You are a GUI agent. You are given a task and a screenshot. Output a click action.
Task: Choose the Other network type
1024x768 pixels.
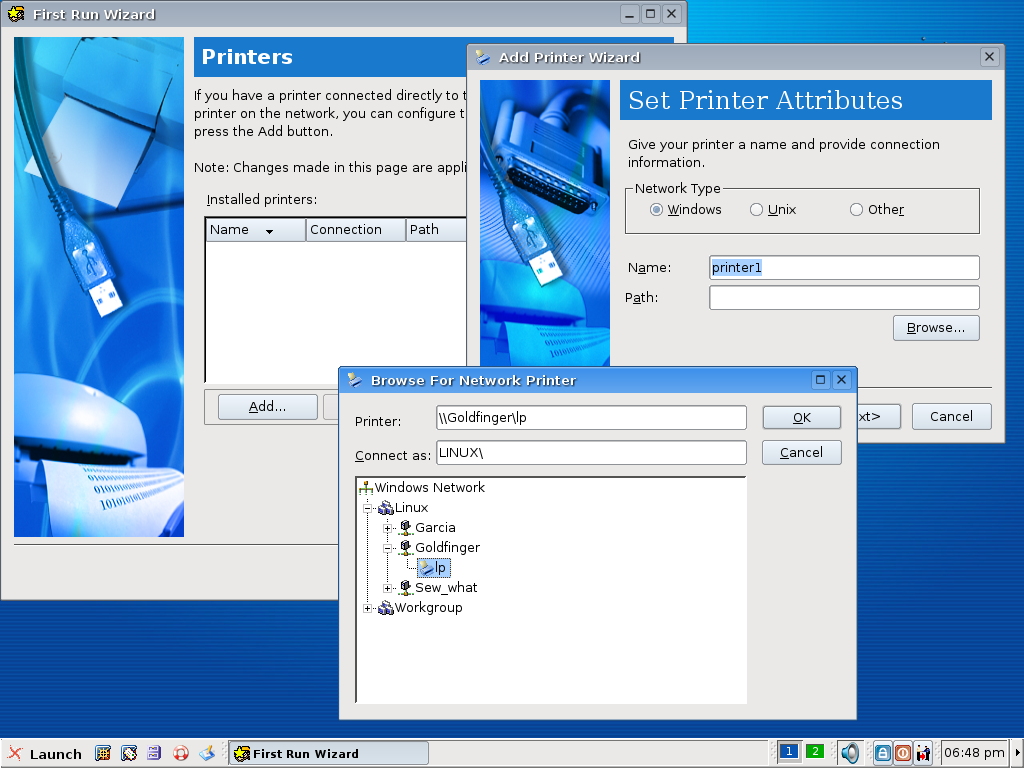tap(856, 210)
